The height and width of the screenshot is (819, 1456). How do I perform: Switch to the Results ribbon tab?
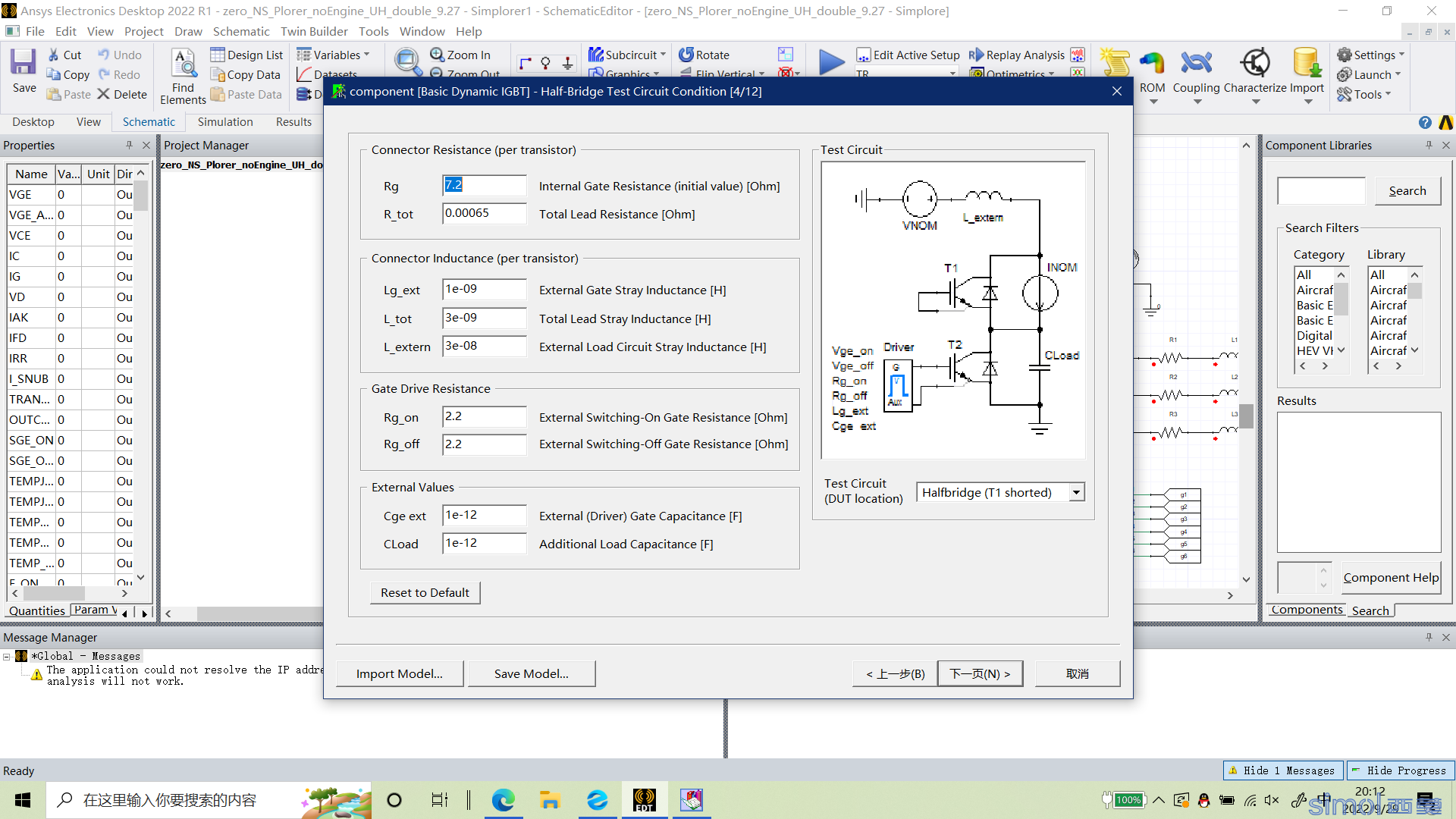click(293, 121)
